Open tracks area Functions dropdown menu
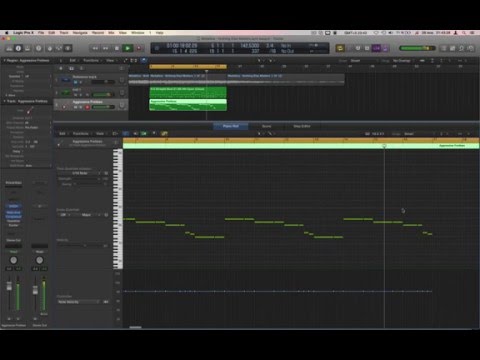 click(92, 61)
